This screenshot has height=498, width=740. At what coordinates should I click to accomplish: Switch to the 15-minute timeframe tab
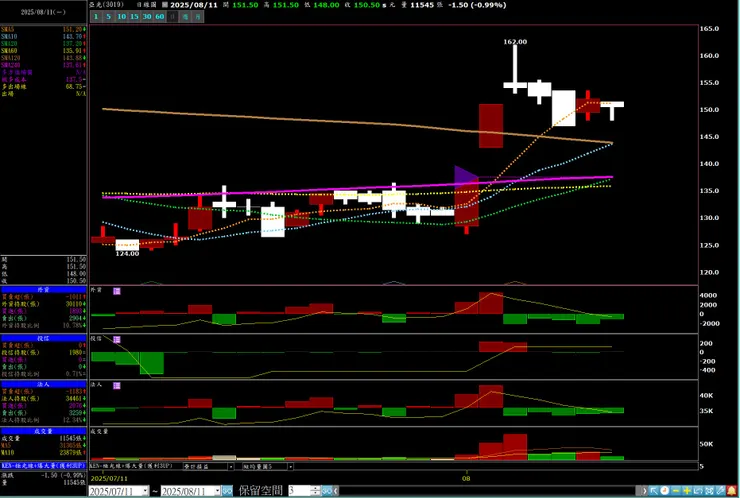click(134, 17)
